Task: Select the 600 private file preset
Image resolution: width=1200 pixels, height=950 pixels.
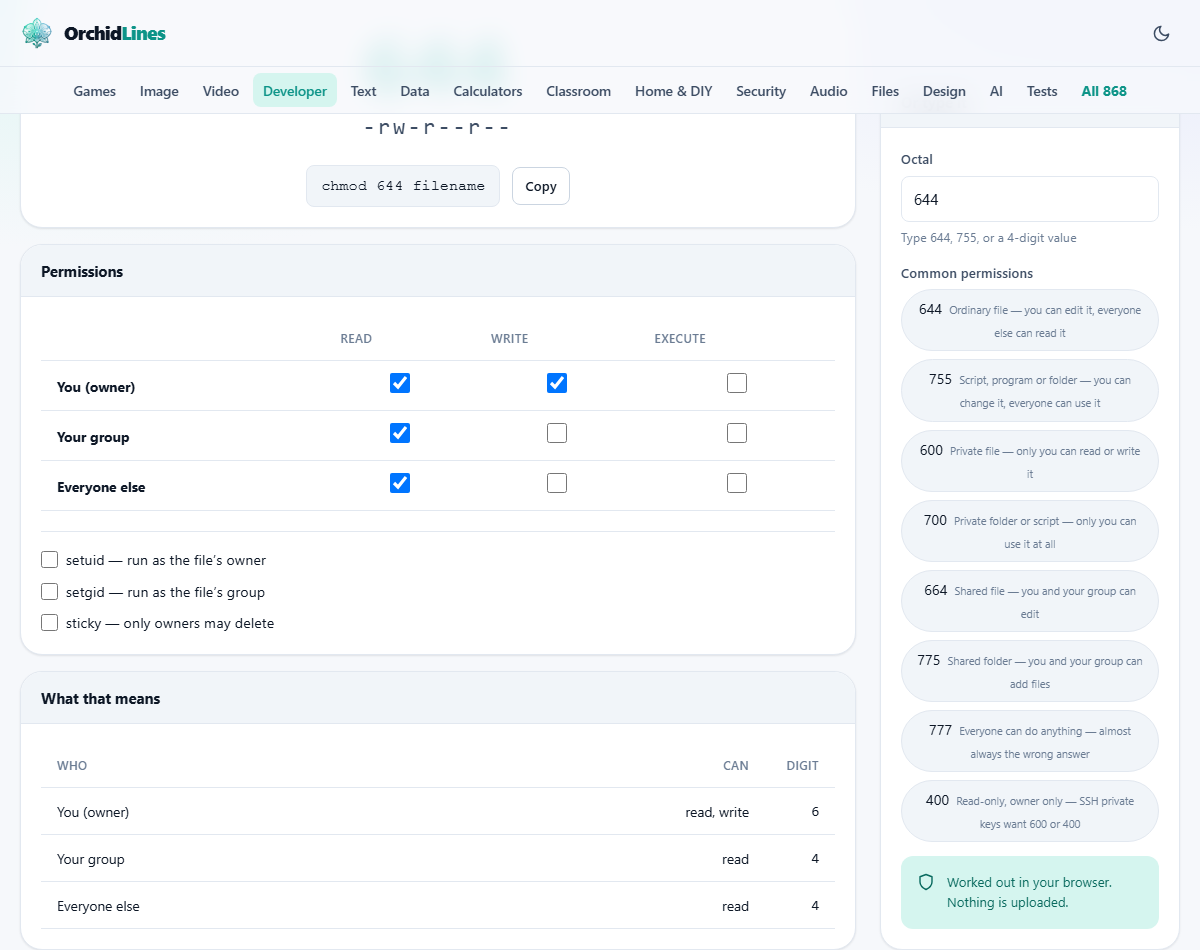Action: tap(1030, 461)
